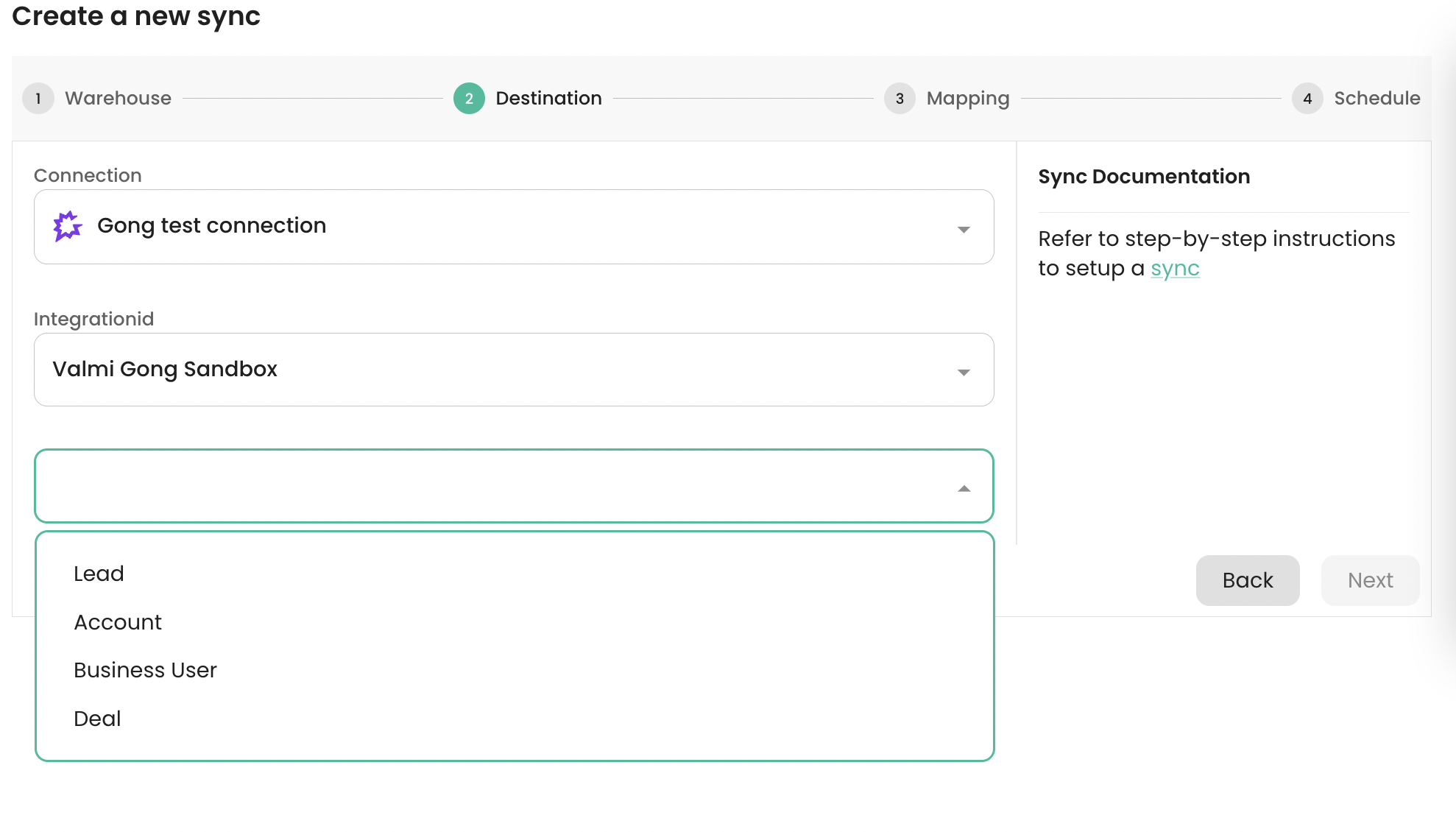Image resolution: width=1456 pixels, height=832 pixels.
Task: Jump to the Schedule step label
Action: tap(1377, 99)
